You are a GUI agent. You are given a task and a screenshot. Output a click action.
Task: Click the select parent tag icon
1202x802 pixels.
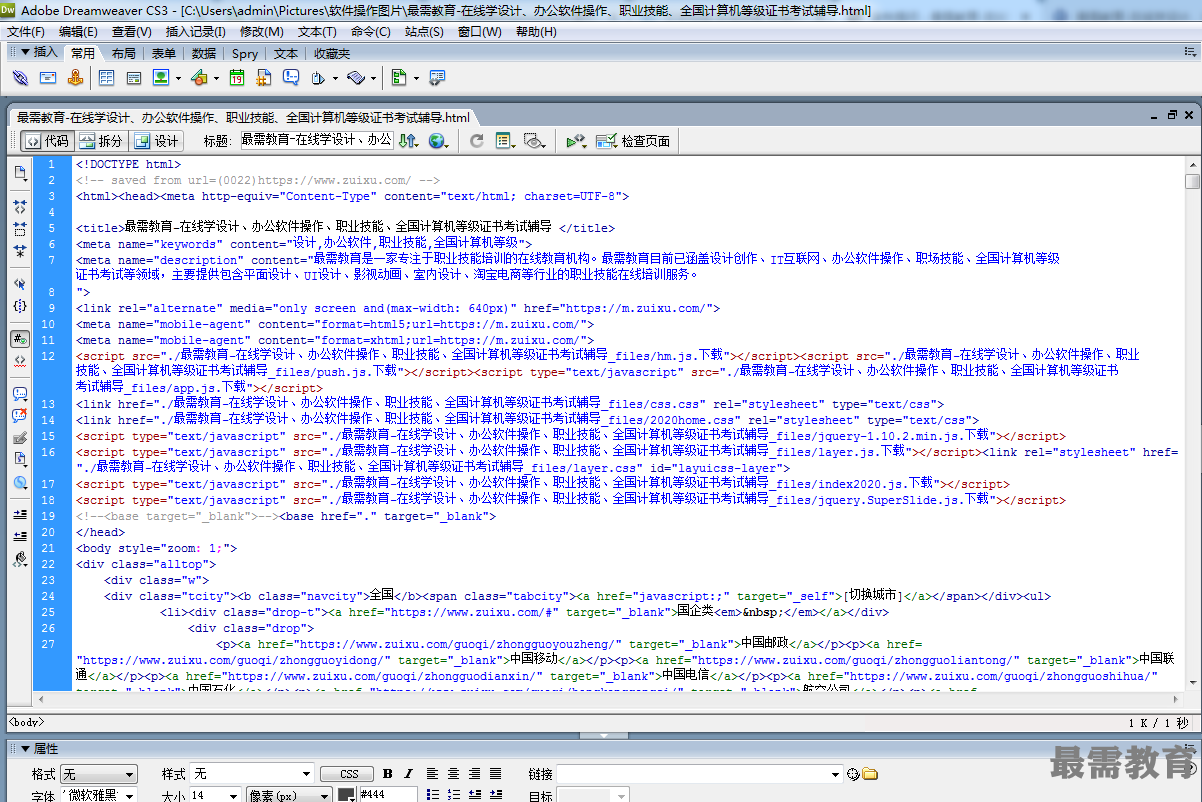click(x=20, y=283)
